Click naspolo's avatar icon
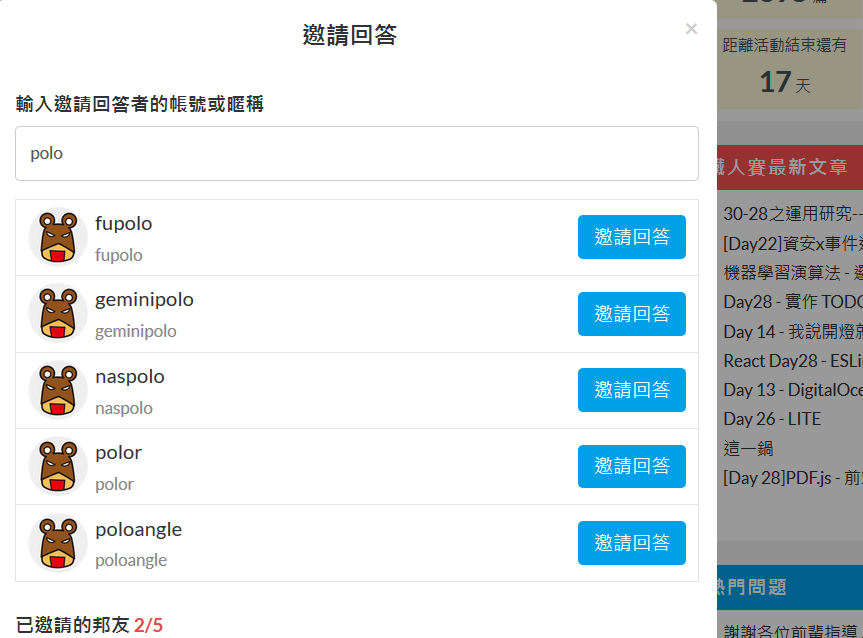 (57, 390)
